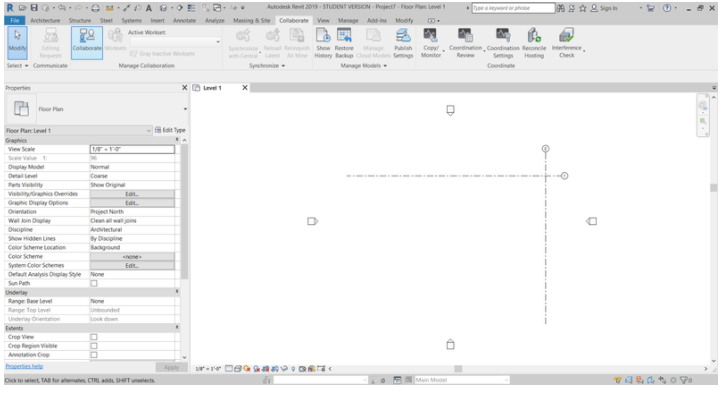This screenshot has height=394, width=723.
Task: Open Reconcile Hosting tool
Action: pos(534,43)
